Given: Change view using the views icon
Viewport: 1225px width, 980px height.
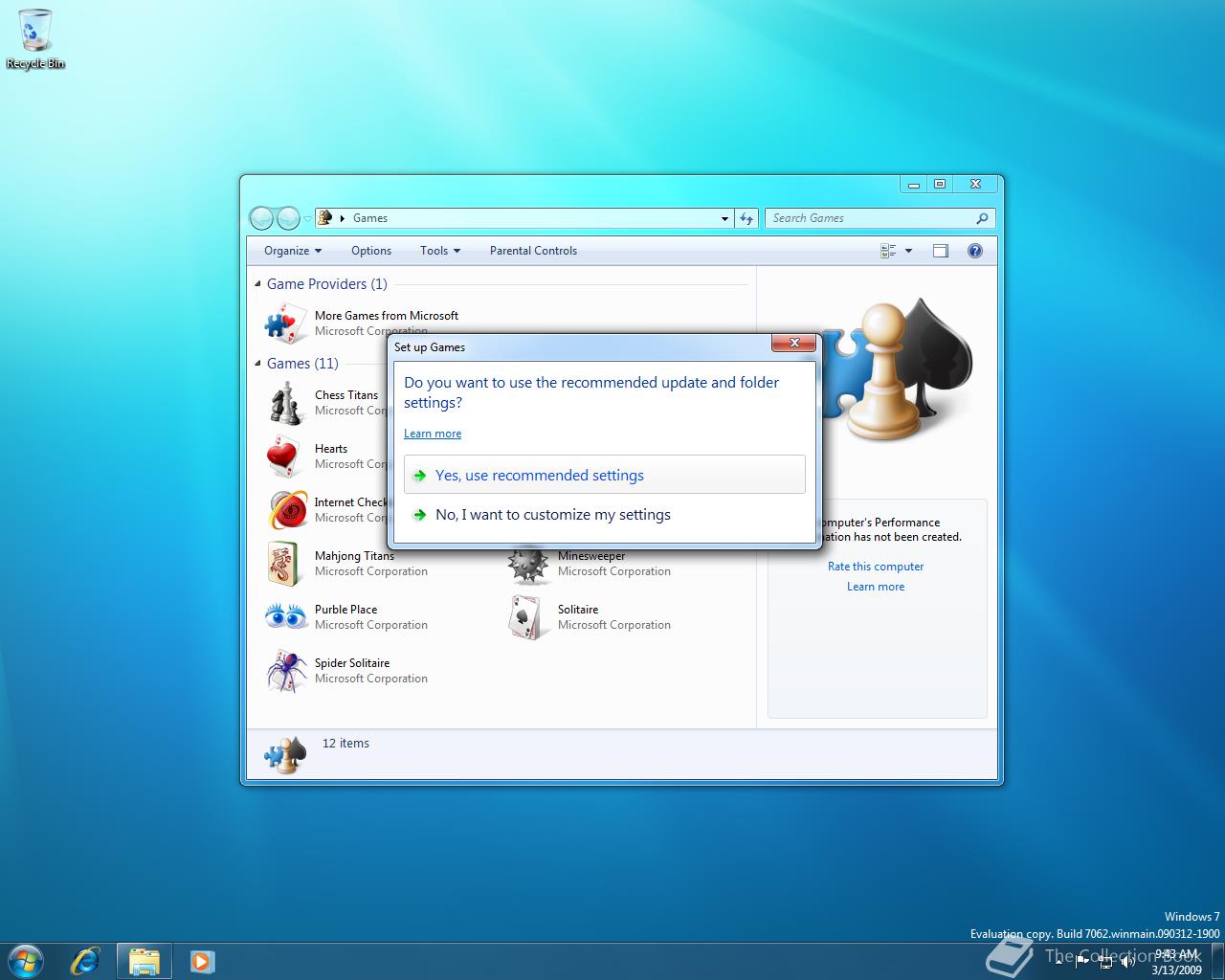Looking at the screenshot, I should point(888,251).
